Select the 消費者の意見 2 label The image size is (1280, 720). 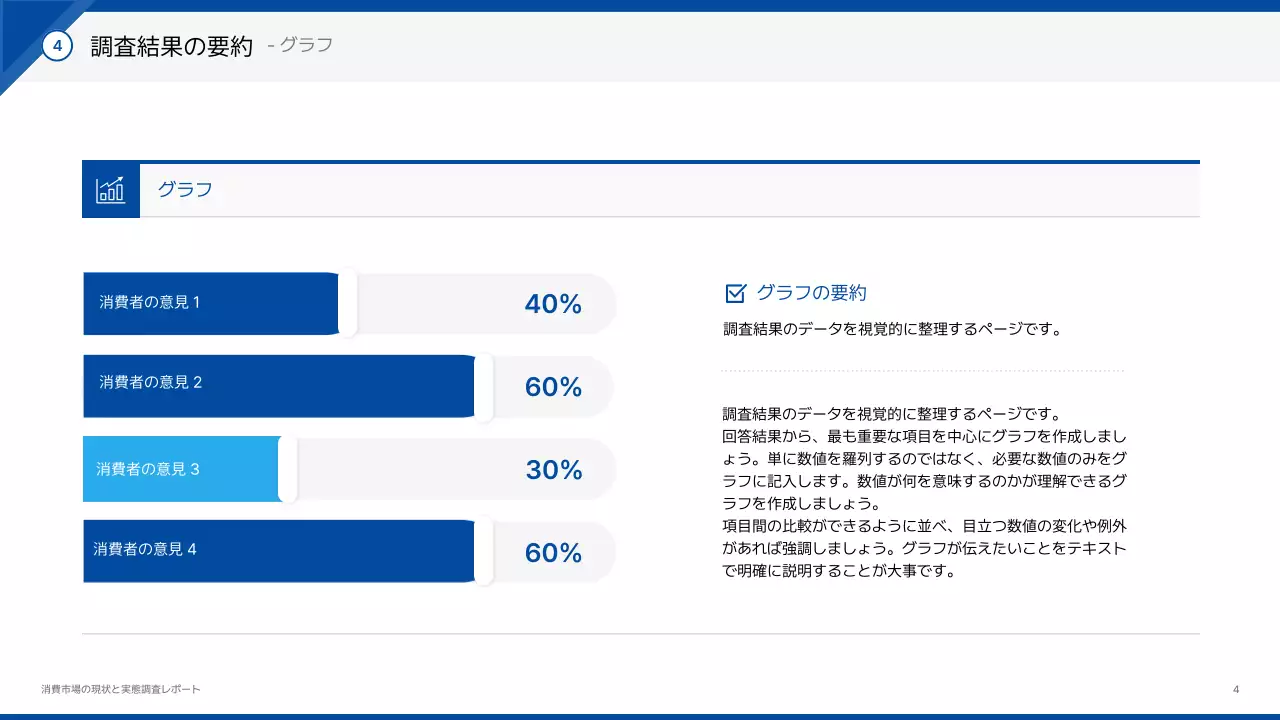[x=150, y=382]
